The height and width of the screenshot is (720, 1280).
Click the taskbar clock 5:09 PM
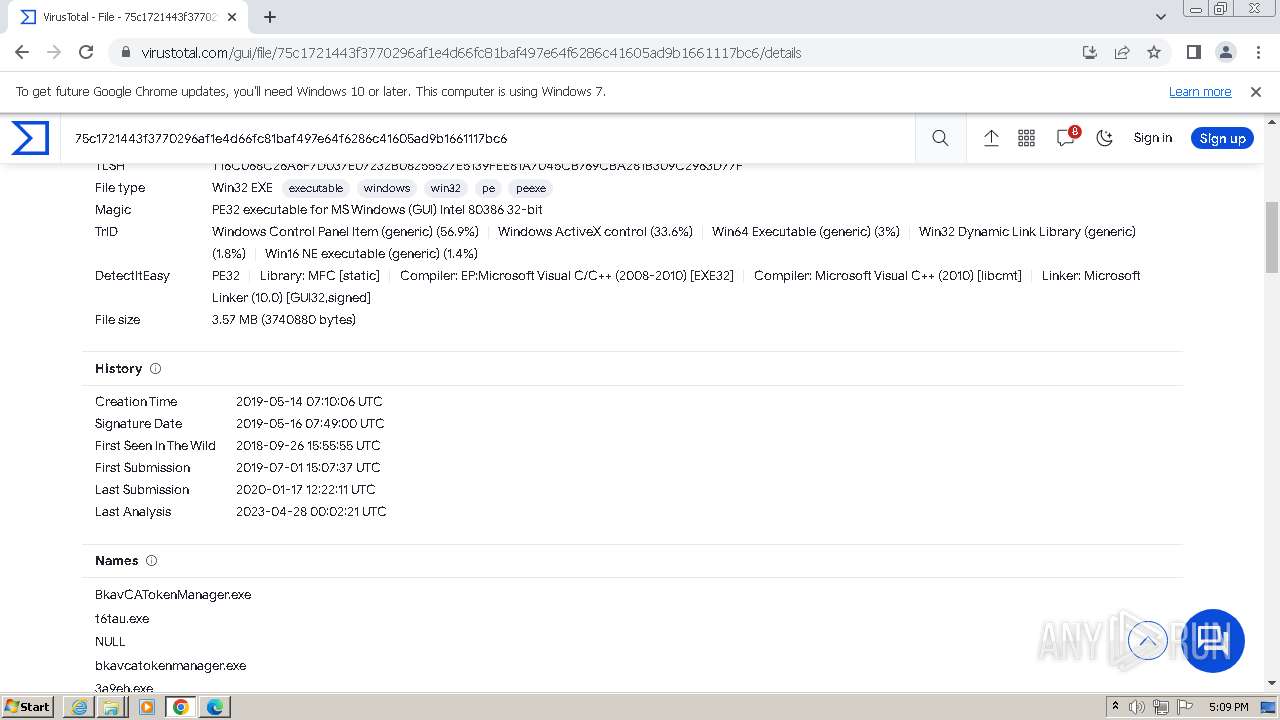[x=1228, y=707]
